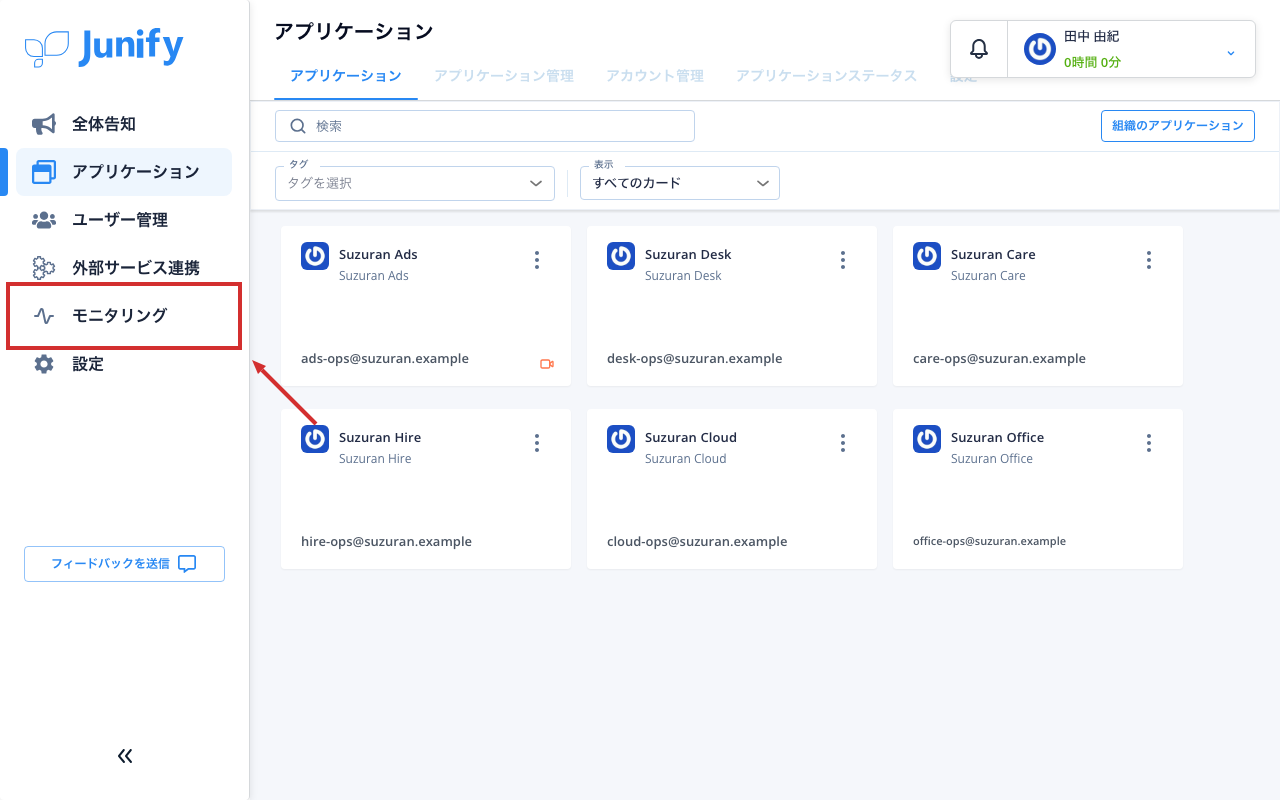Open 外部サービス連携 in the sidebar
This screenshot has width=1280, height=800.
point(124,268)
